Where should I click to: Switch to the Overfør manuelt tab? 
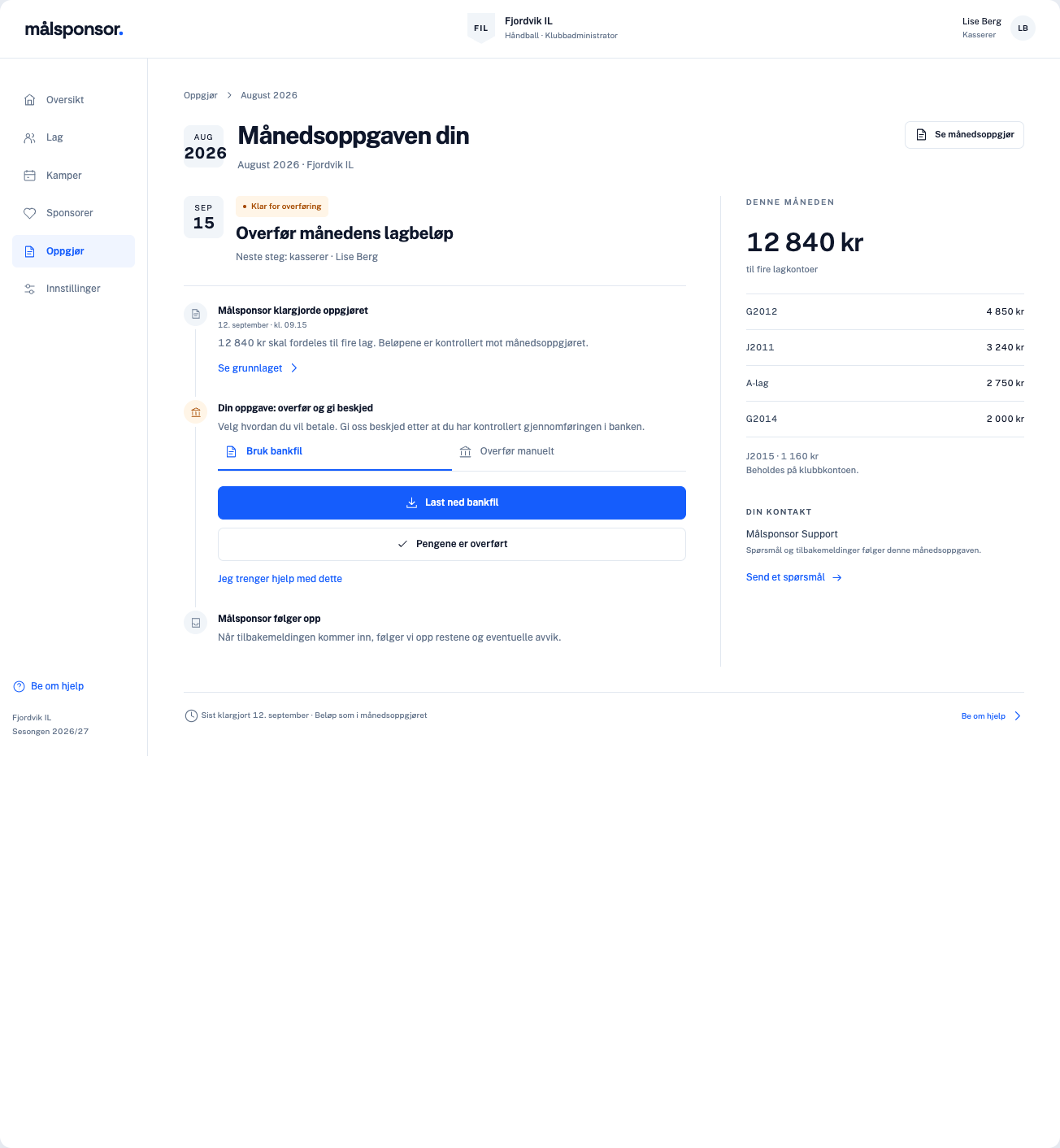[569, 452]
